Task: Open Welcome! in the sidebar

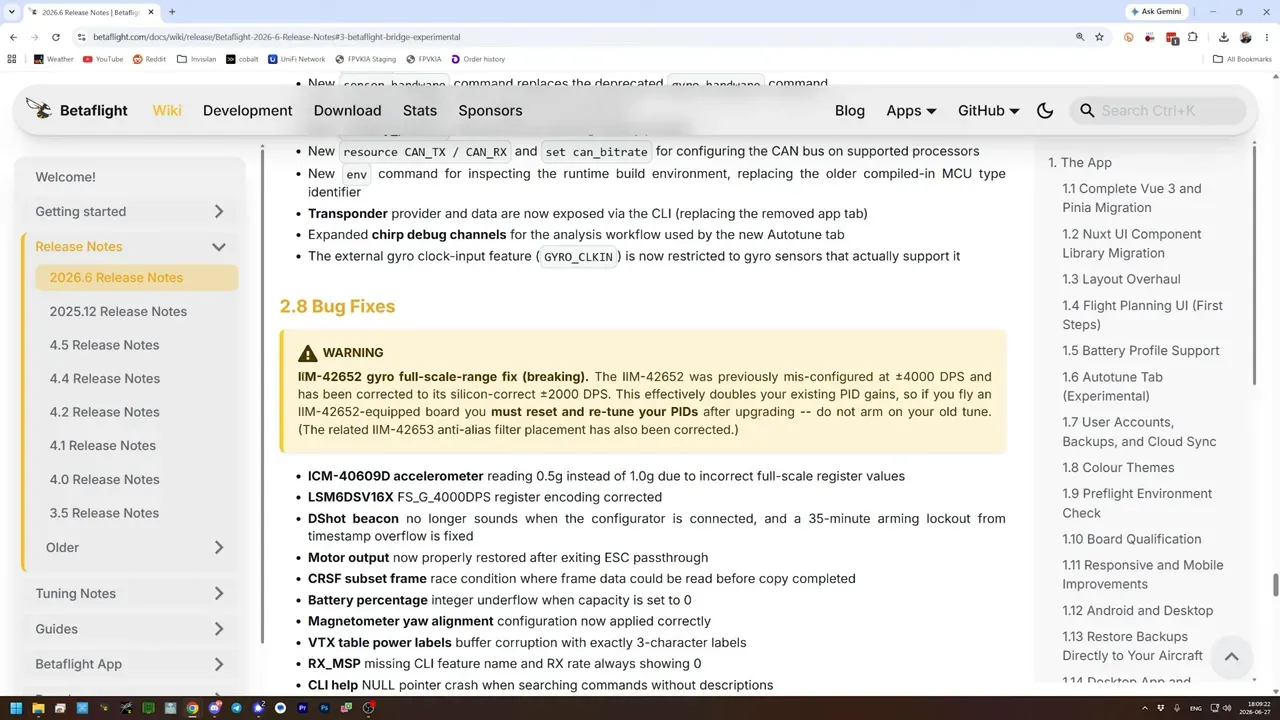Action: coord(66,177)
